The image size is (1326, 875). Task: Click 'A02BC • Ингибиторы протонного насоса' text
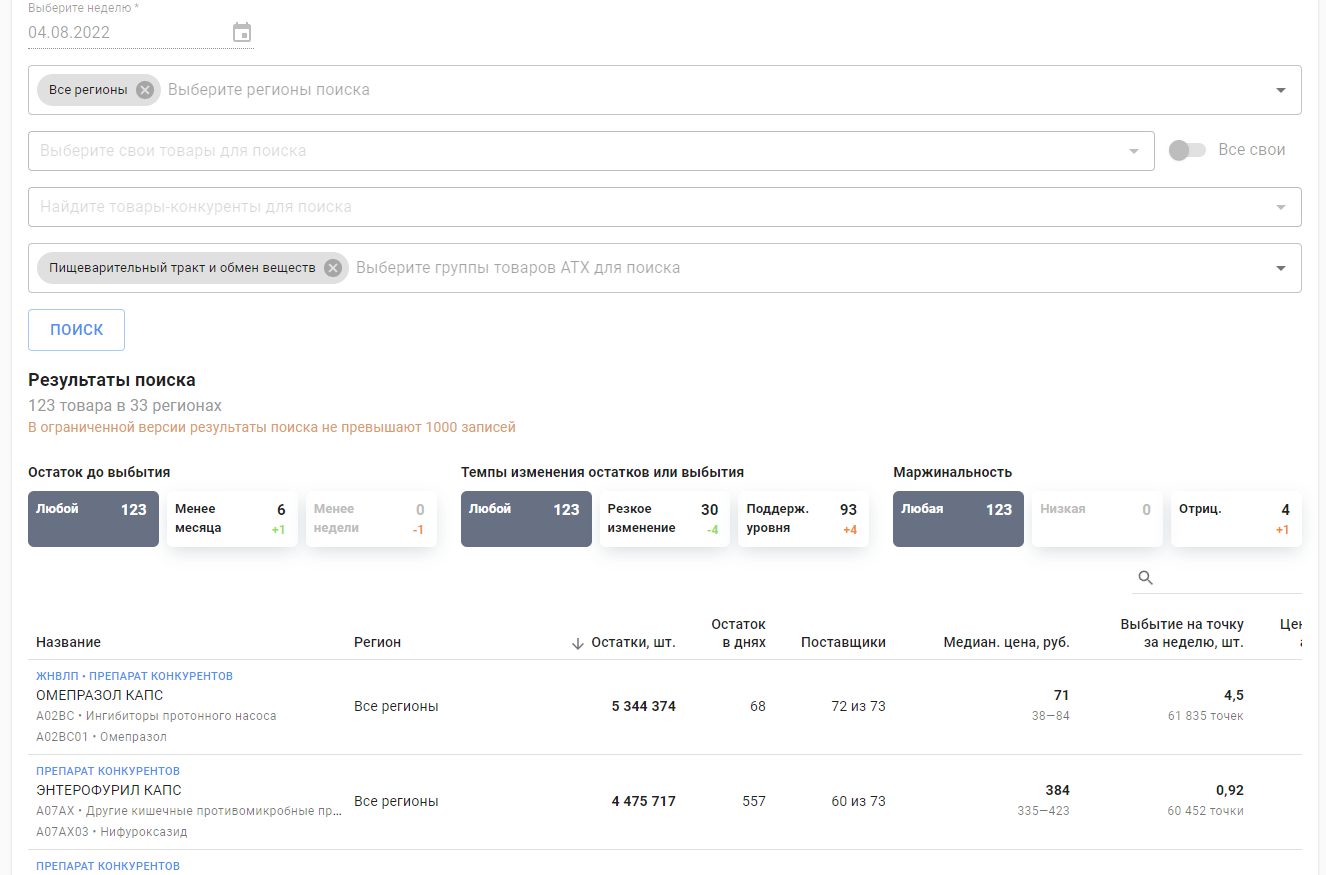pos(156,716)
